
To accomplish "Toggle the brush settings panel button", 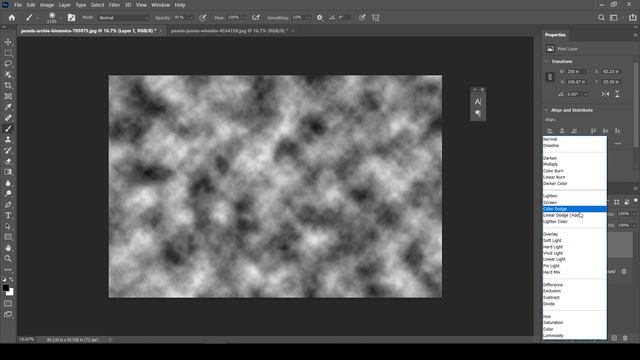I will (x=71, y=18).
